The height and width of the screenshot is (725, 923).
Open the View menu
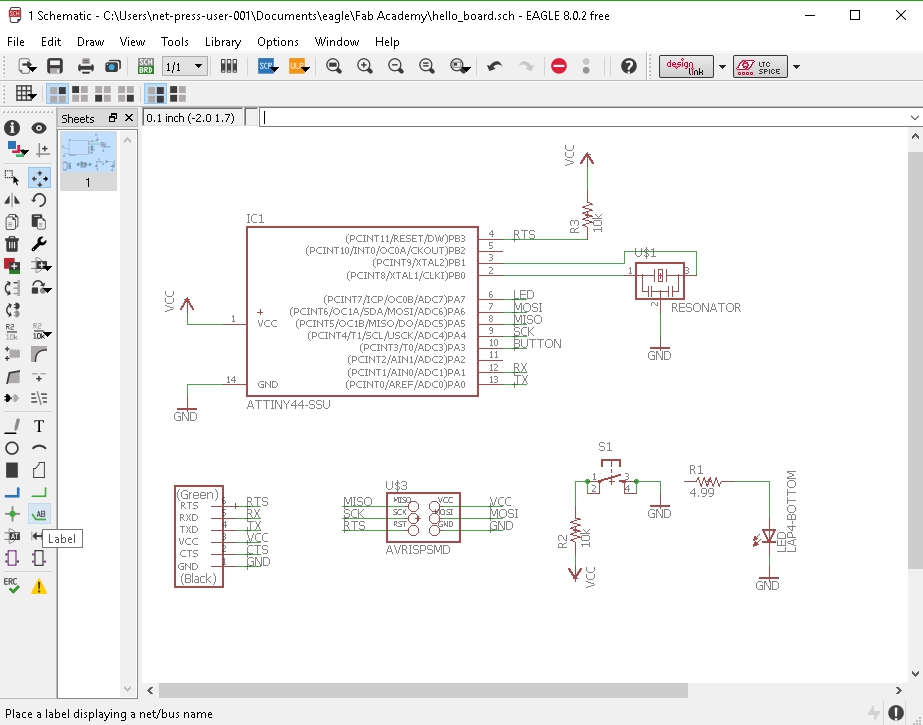pos(132,42)
